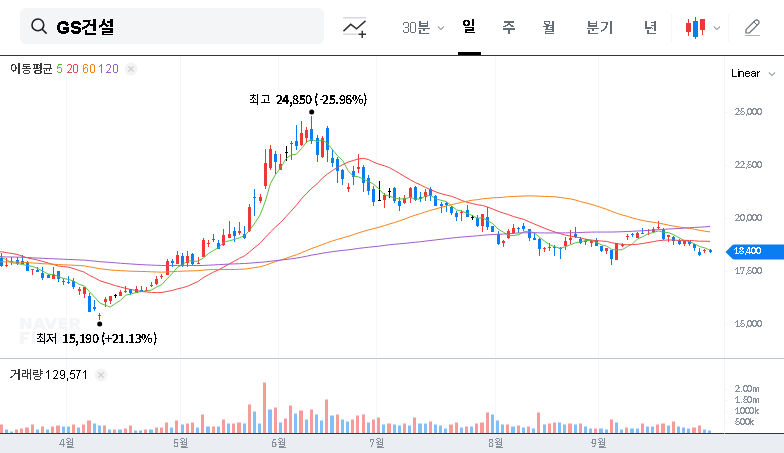The height and width of the screenshot is (453, 784).
Task: Close the volume (거래량) indicator
Action: [x=103, y=374]
